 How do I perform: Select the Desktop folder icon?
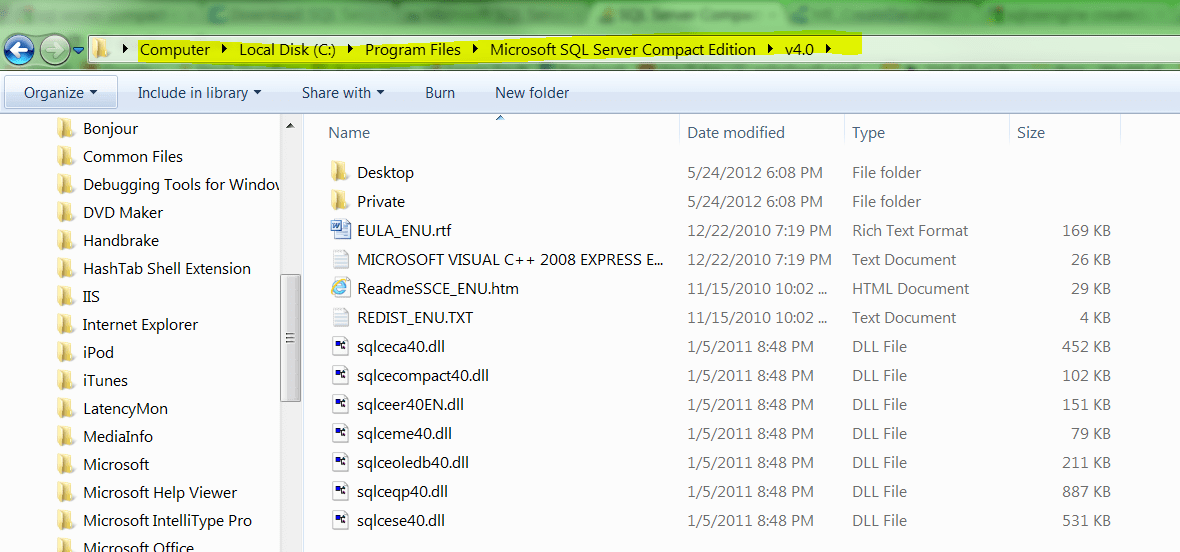(341, 172)
